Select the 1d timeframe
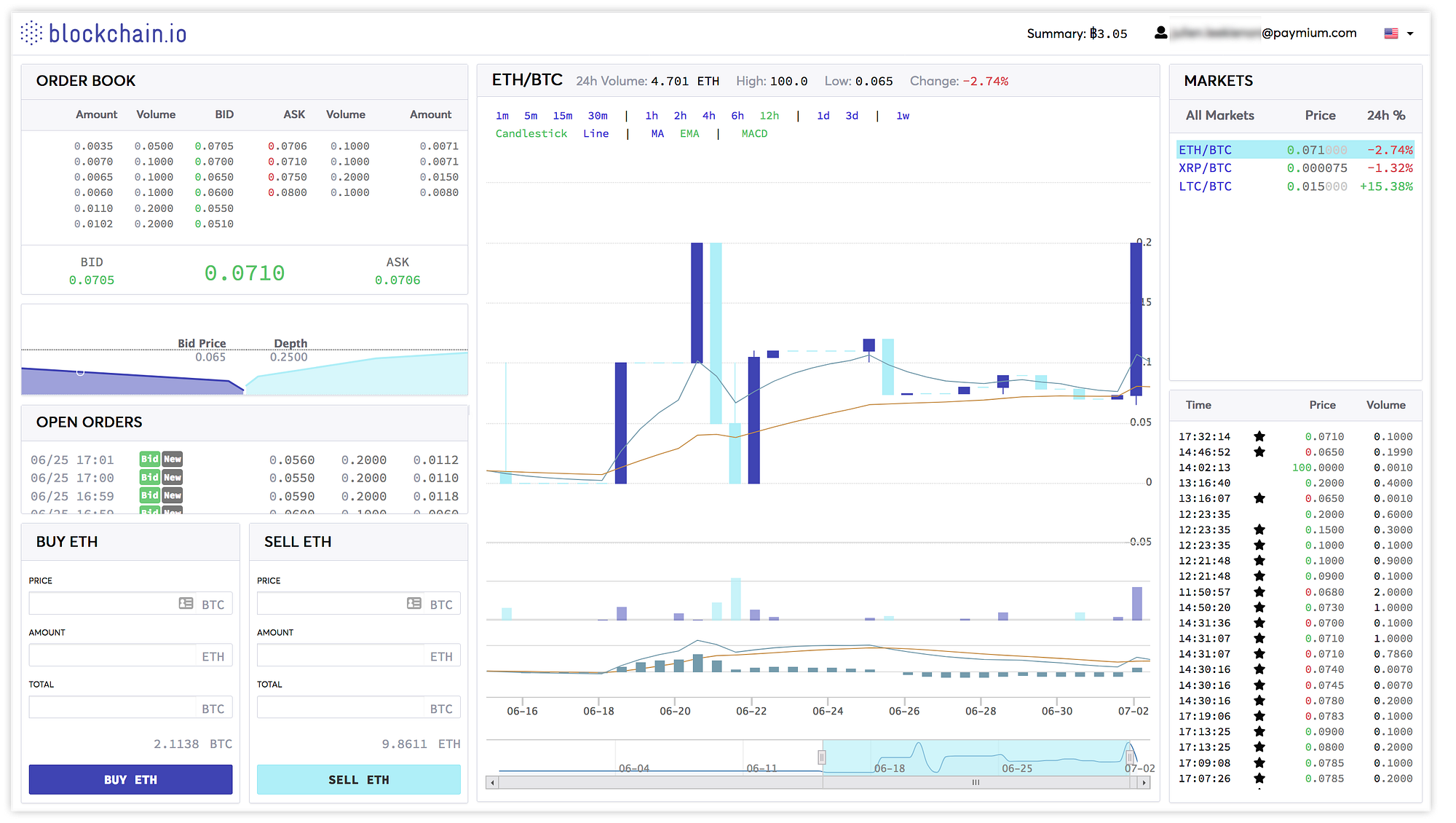Viewport: 1456px width, 823px height. point(823,116)
